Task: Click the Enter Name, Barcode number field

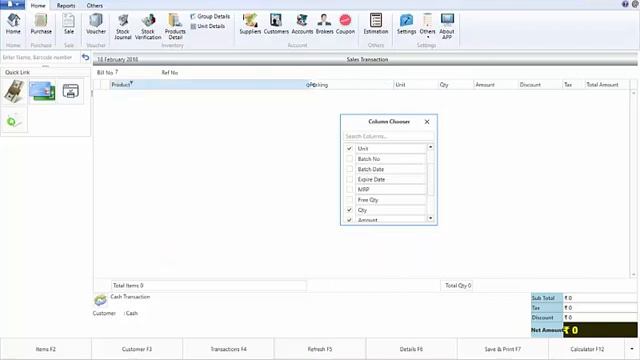Action: (40, 57)
